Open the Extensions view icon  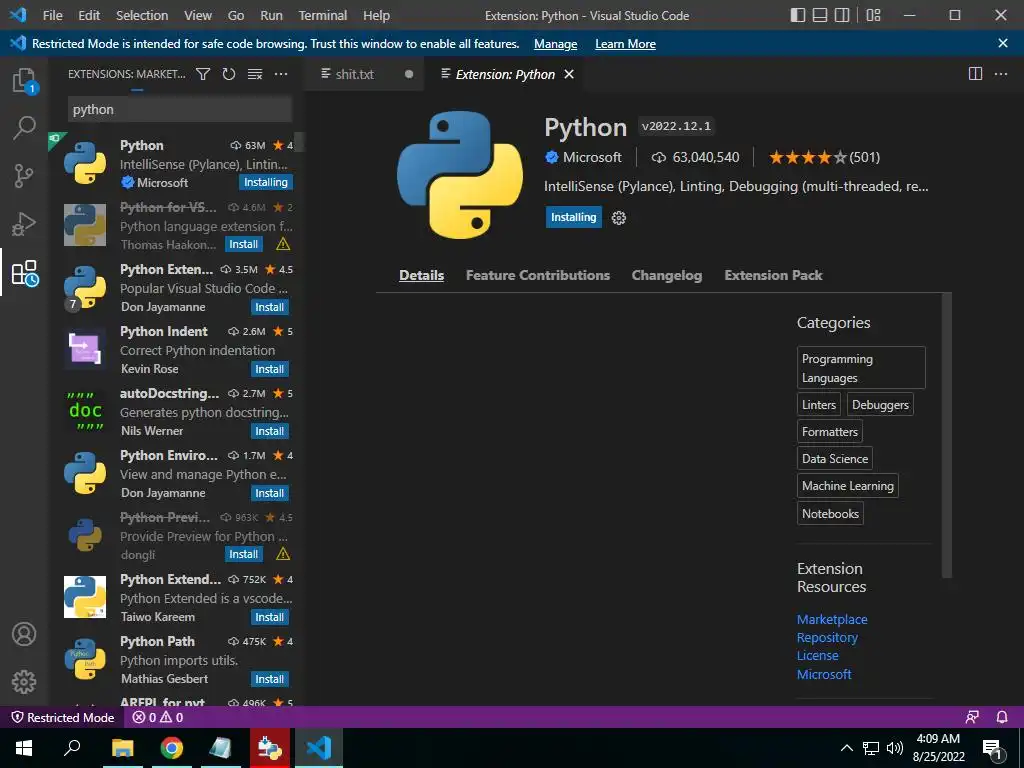[x=25, y=273]
